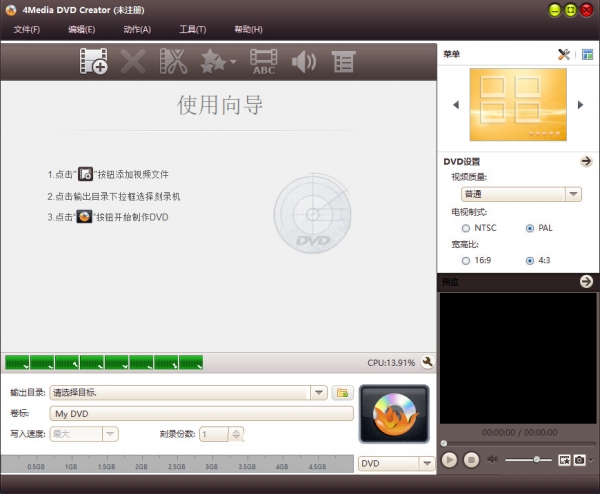Expand the video quality dropdown
The height and width of the screenshot is (494, 600).
click(x=573, y=194)
